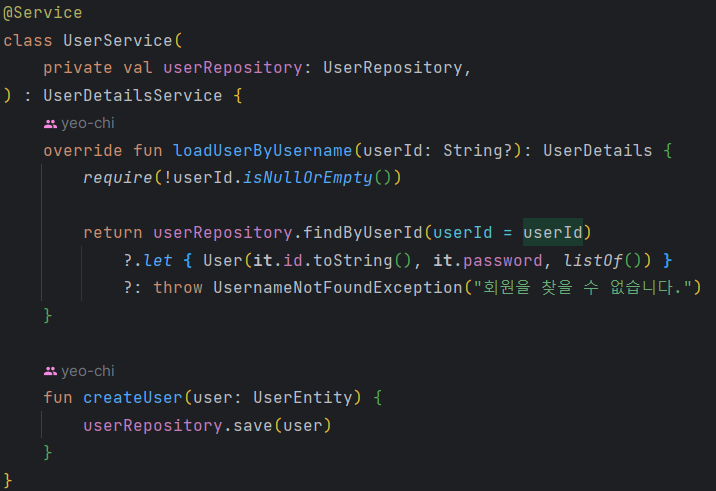Click the UserService class name

tap(118, 40)
